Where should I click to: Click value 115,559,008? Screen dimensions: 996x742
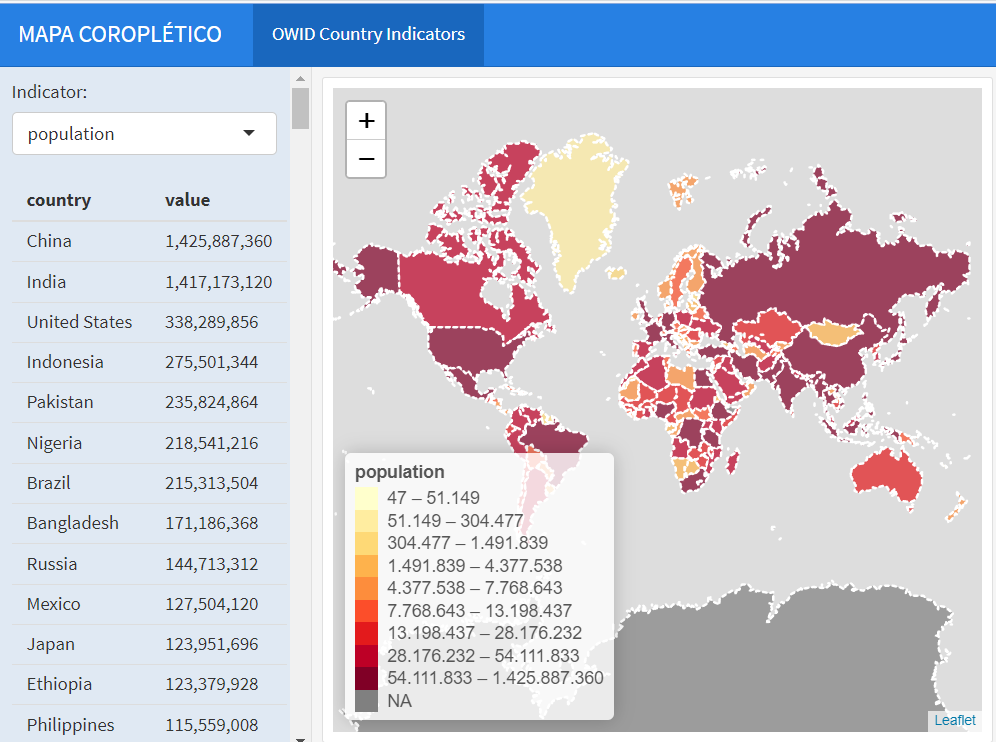(x=212, y=725)
